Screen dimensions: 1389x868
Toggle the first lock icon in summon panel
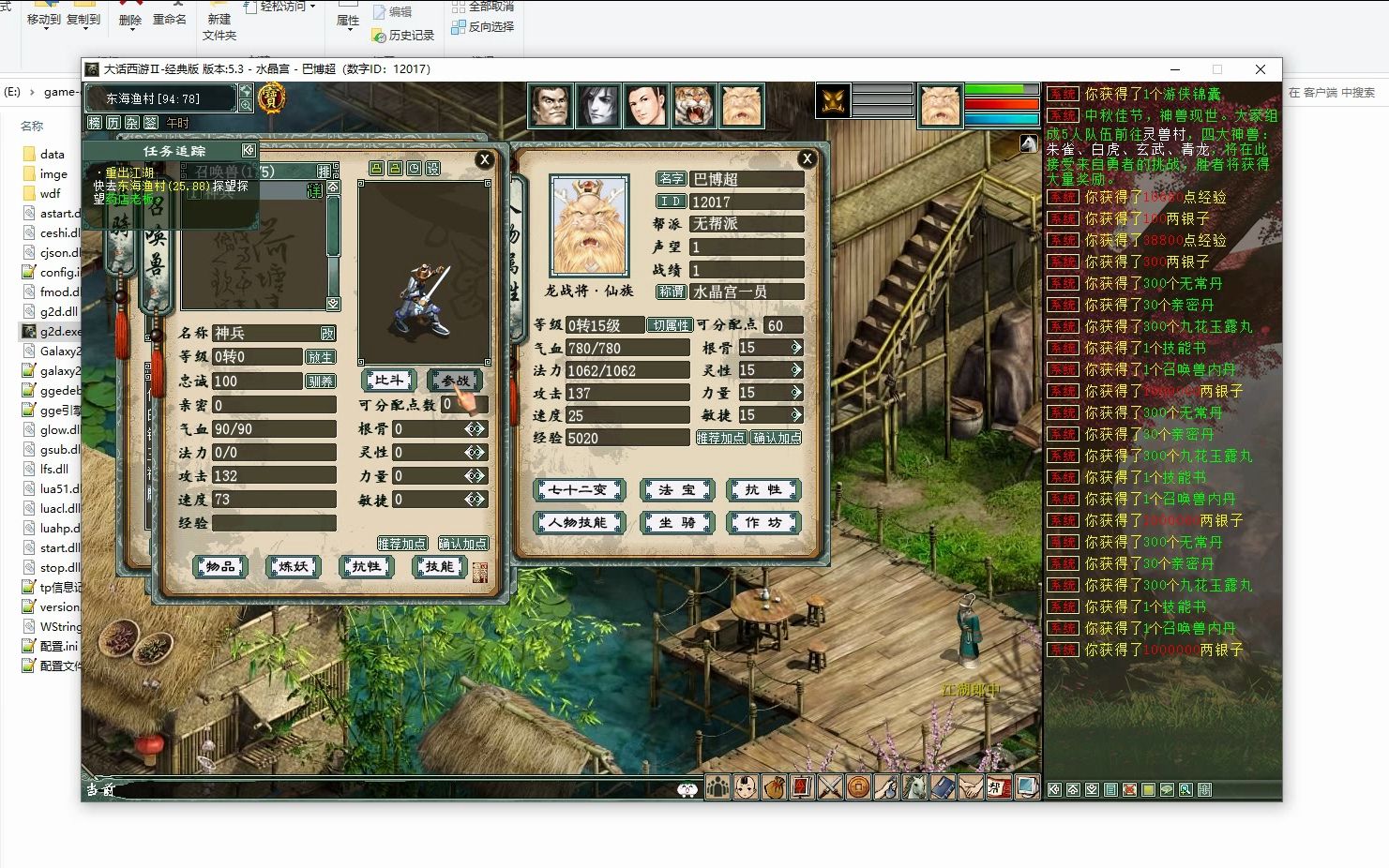[x=376, y=169]
